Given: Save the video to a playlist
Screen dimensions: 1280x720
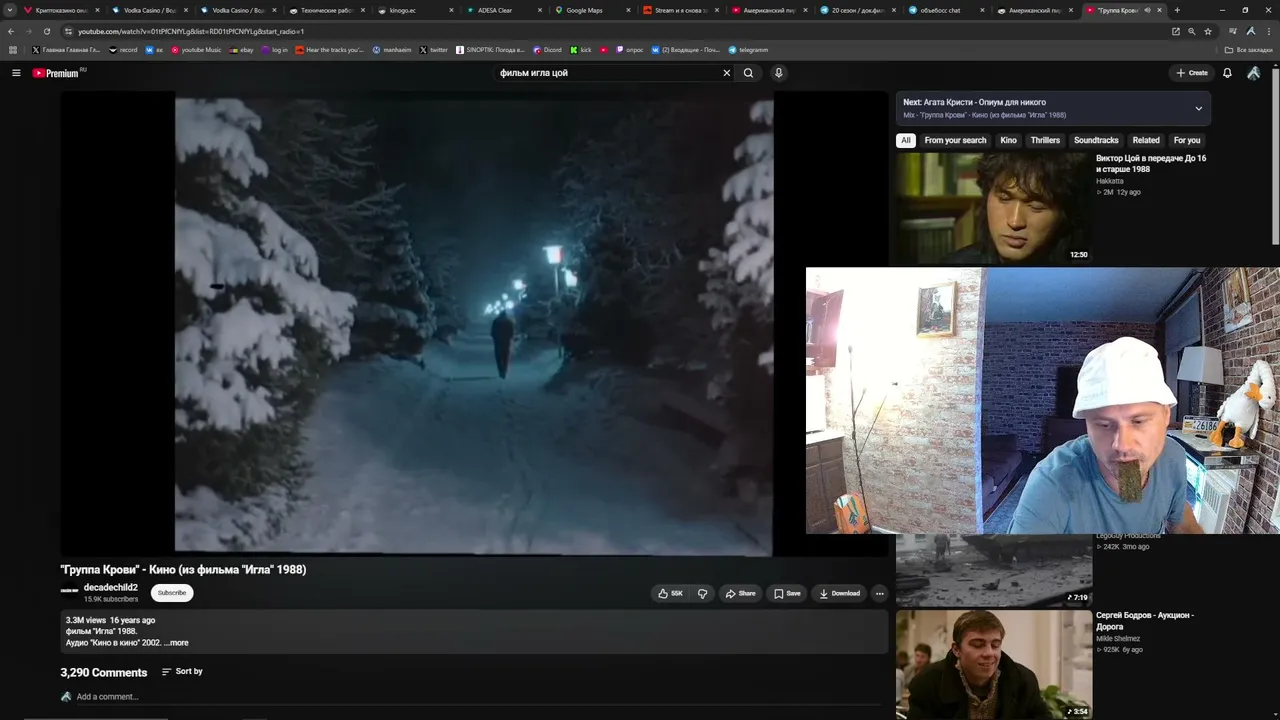Looking at the screenshot, I should [x=787, y=593].
